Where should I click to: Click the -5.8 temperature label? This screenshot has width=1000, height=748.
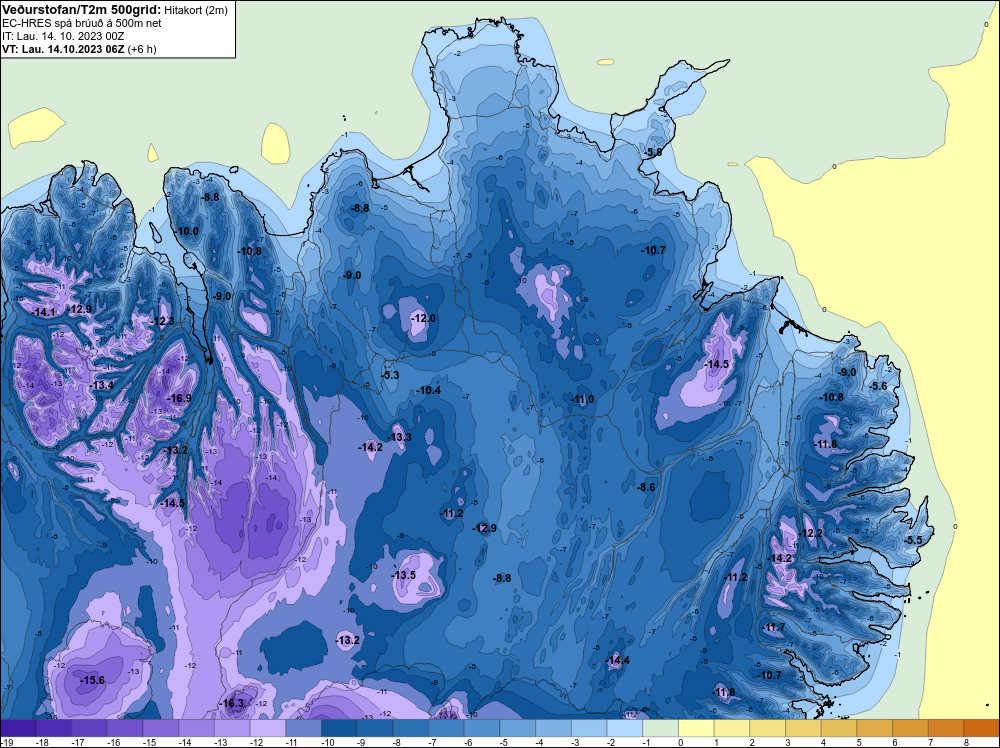[652, 152]
